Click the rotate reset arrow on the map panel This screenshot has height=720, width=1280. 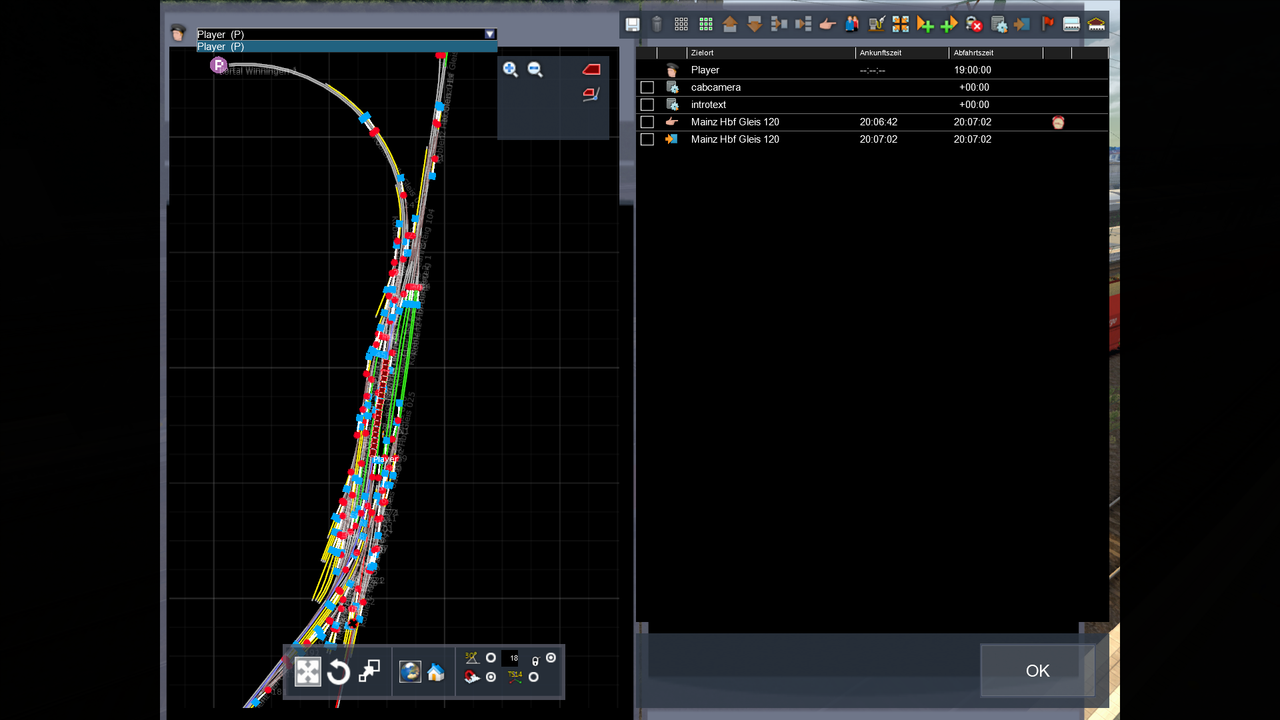[339, 672]
